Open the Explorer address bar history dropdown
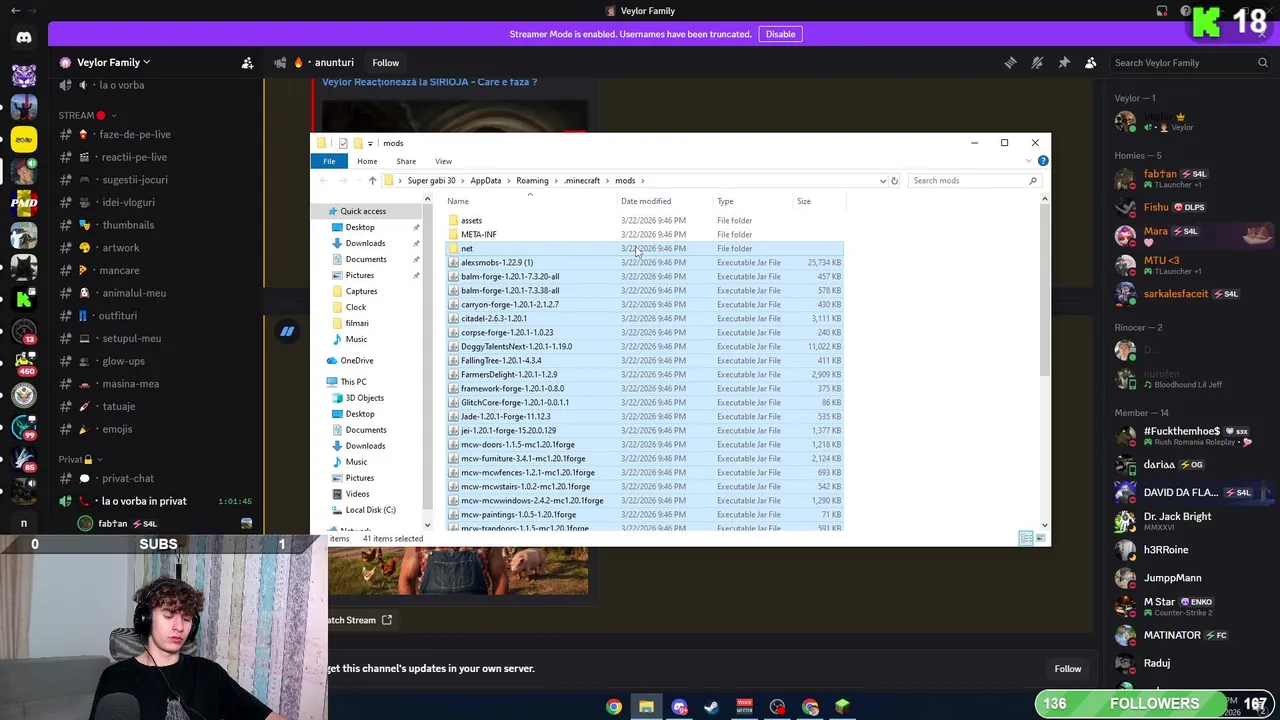Screen dimensions: 1280x720 pos(882,181)
